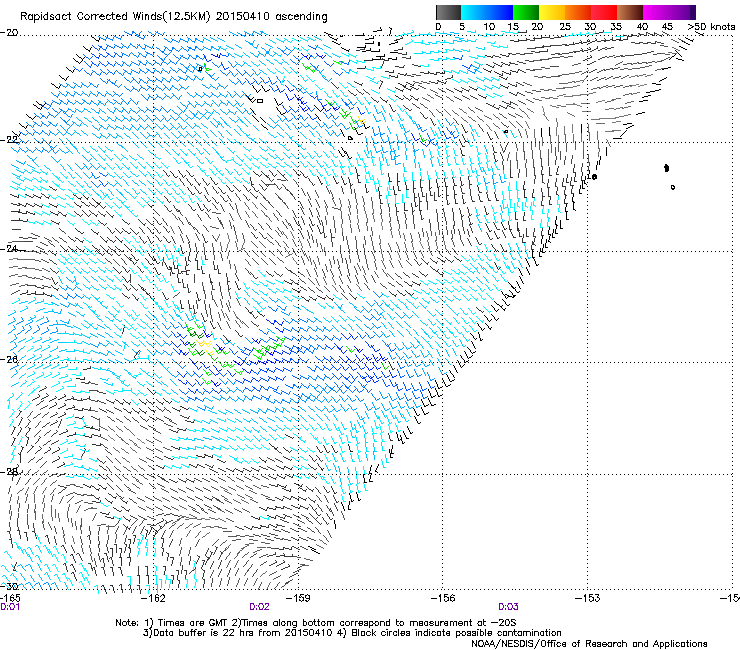Click the cyan 5-10 knots legend segment
740x650 pixels.
pyautogui.click(x=474, y=12)
